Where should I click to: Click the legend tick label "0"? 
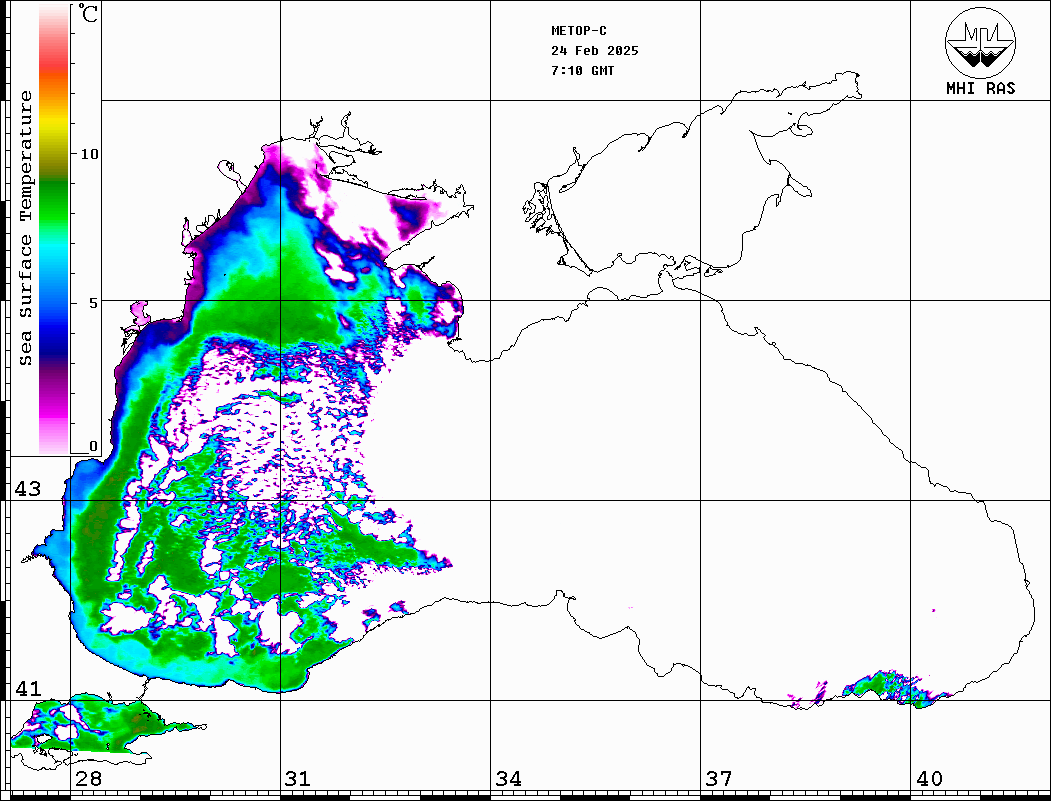coord(93,446)
